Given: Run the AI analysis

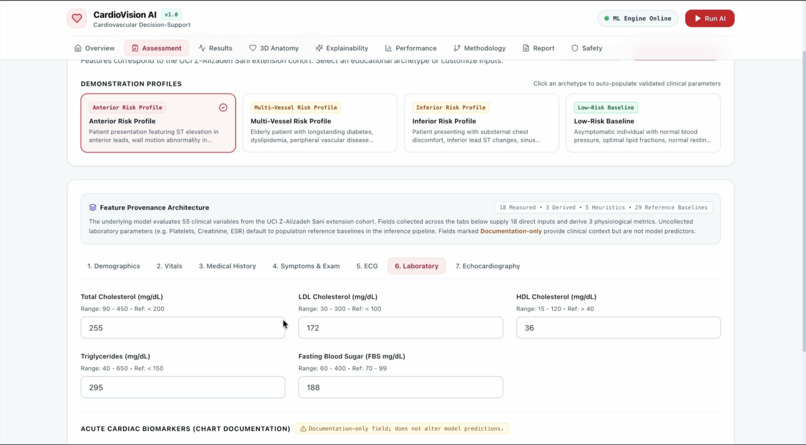Looking at the screenshot, I should pos(709,18).
